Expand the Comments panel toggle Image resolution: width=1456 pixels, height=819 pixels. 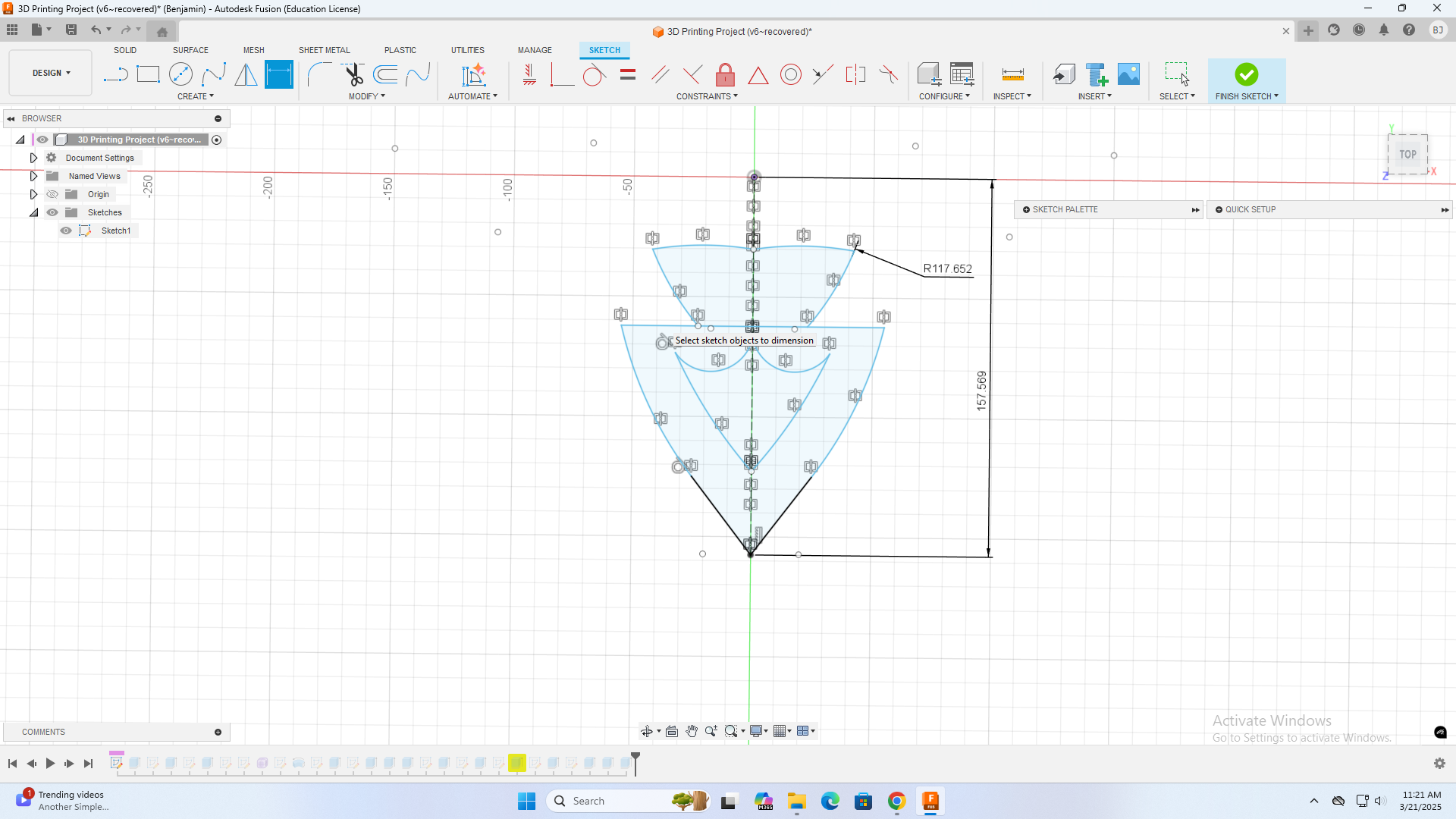click(218, 732)
